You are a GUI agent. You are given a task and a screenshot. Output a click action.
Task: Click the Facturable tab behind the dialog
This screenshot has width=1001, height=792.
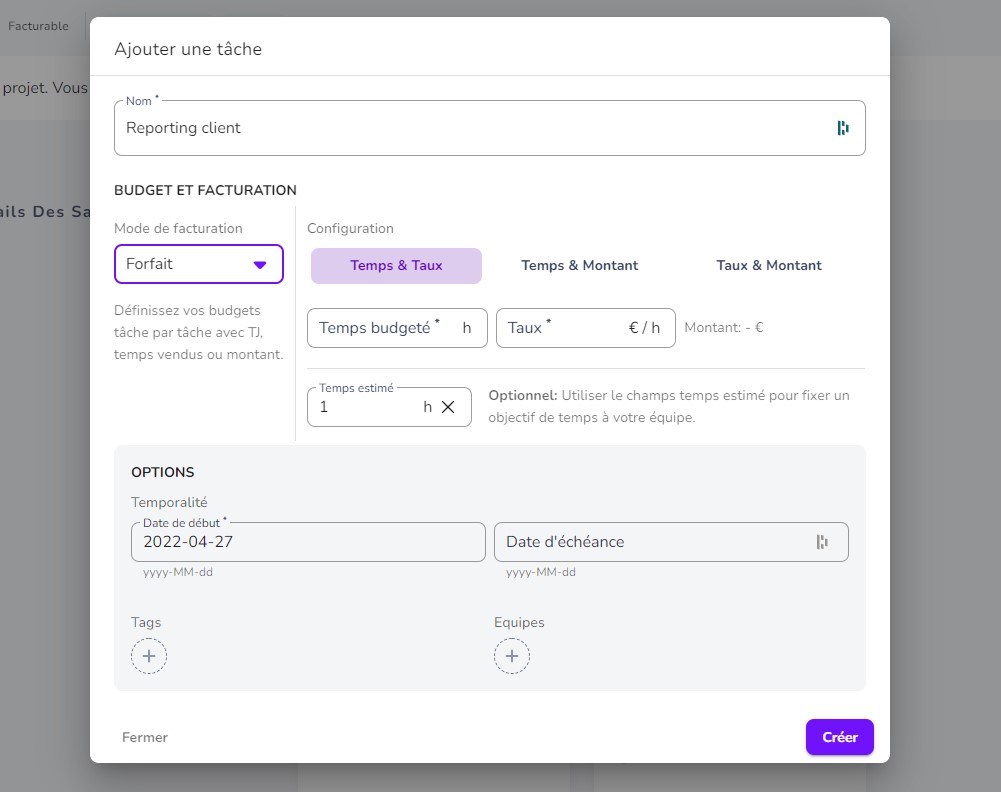pyautogui.click(x=38, y=27)
